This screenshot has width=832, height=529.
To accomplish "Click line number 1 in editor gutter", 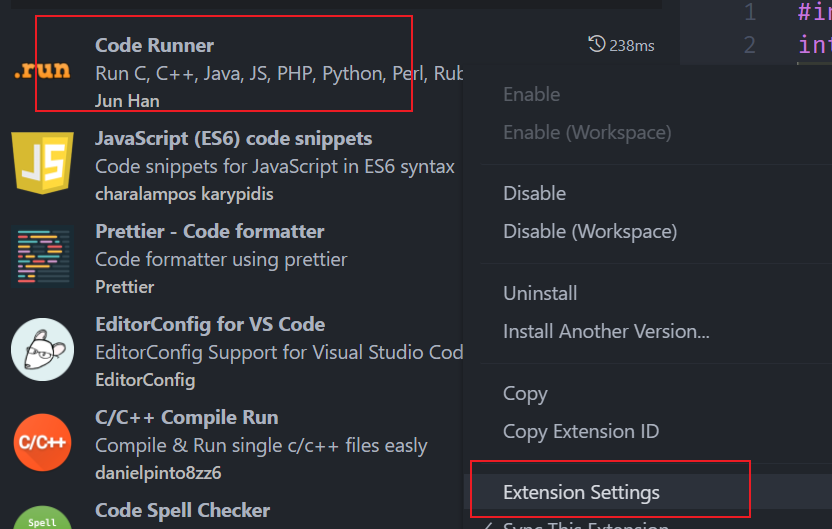I will 750,12.
